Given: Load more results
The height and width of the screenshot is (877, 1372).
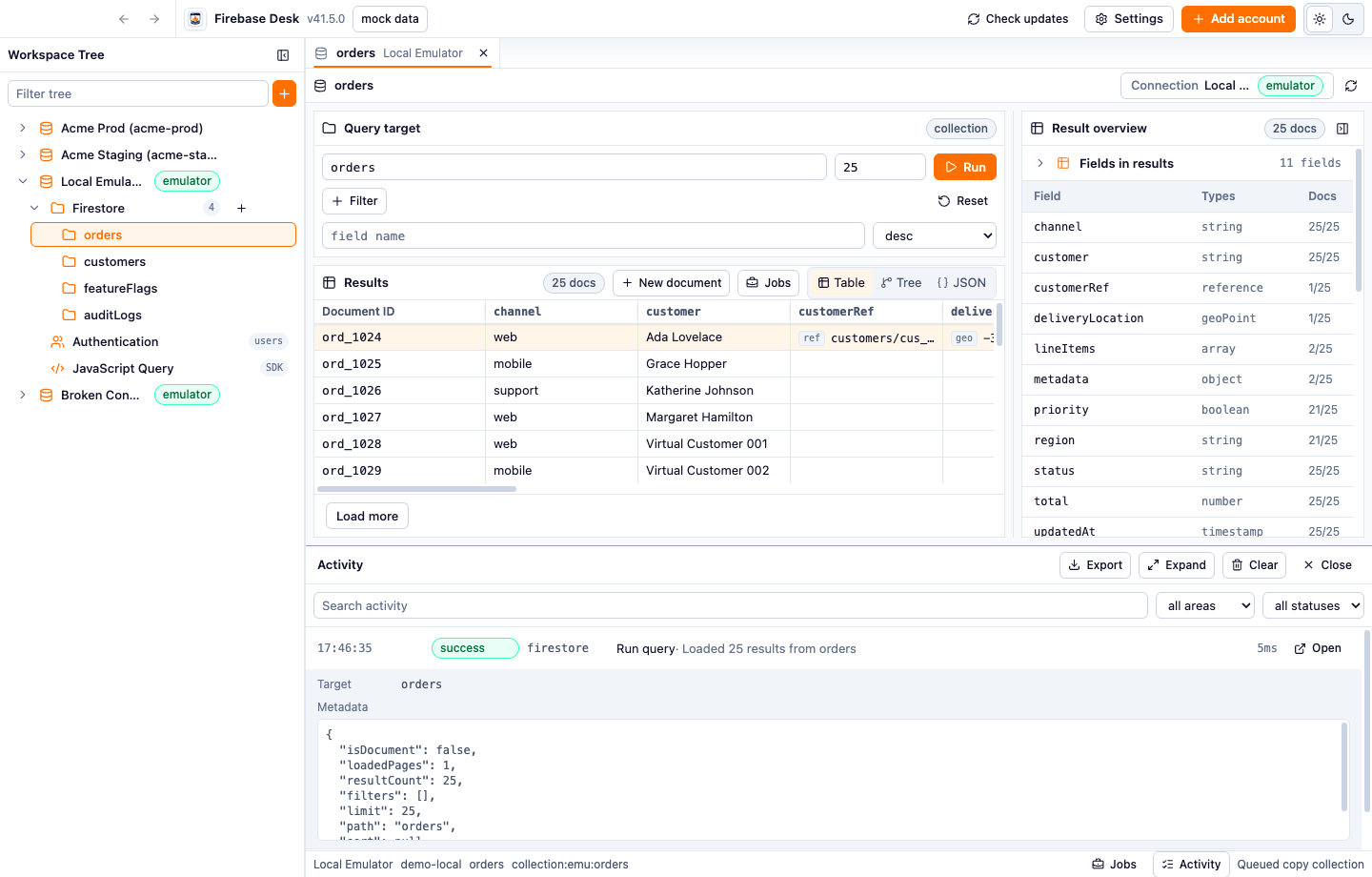Looking at the screenshot, I should (x=367, y=516).
